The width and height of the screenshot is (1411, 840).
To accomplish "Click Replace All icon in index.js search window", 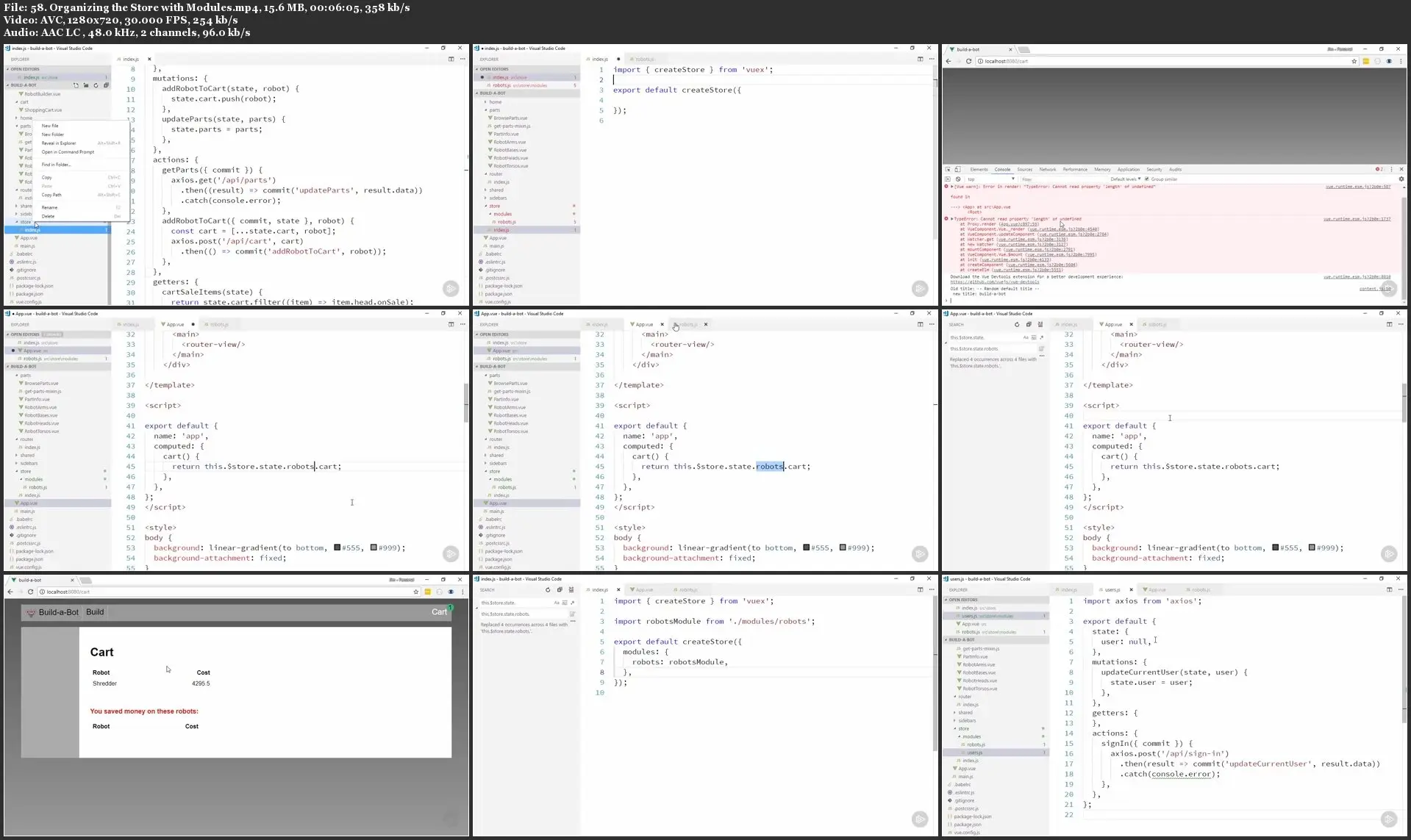I will (572, 614).
